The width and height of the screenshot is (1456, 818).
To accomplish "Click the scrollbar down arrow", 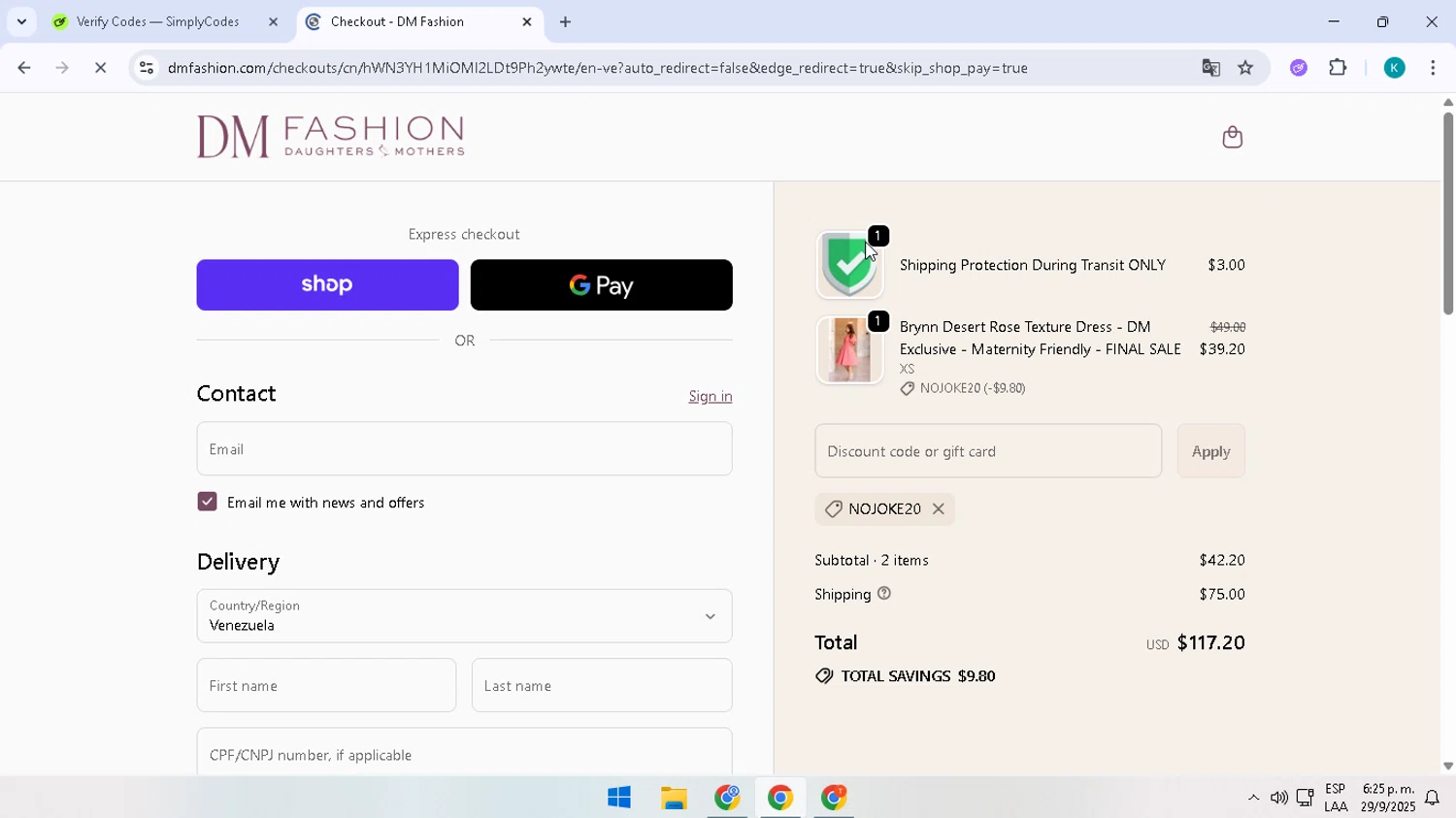I will [1447, 767].
